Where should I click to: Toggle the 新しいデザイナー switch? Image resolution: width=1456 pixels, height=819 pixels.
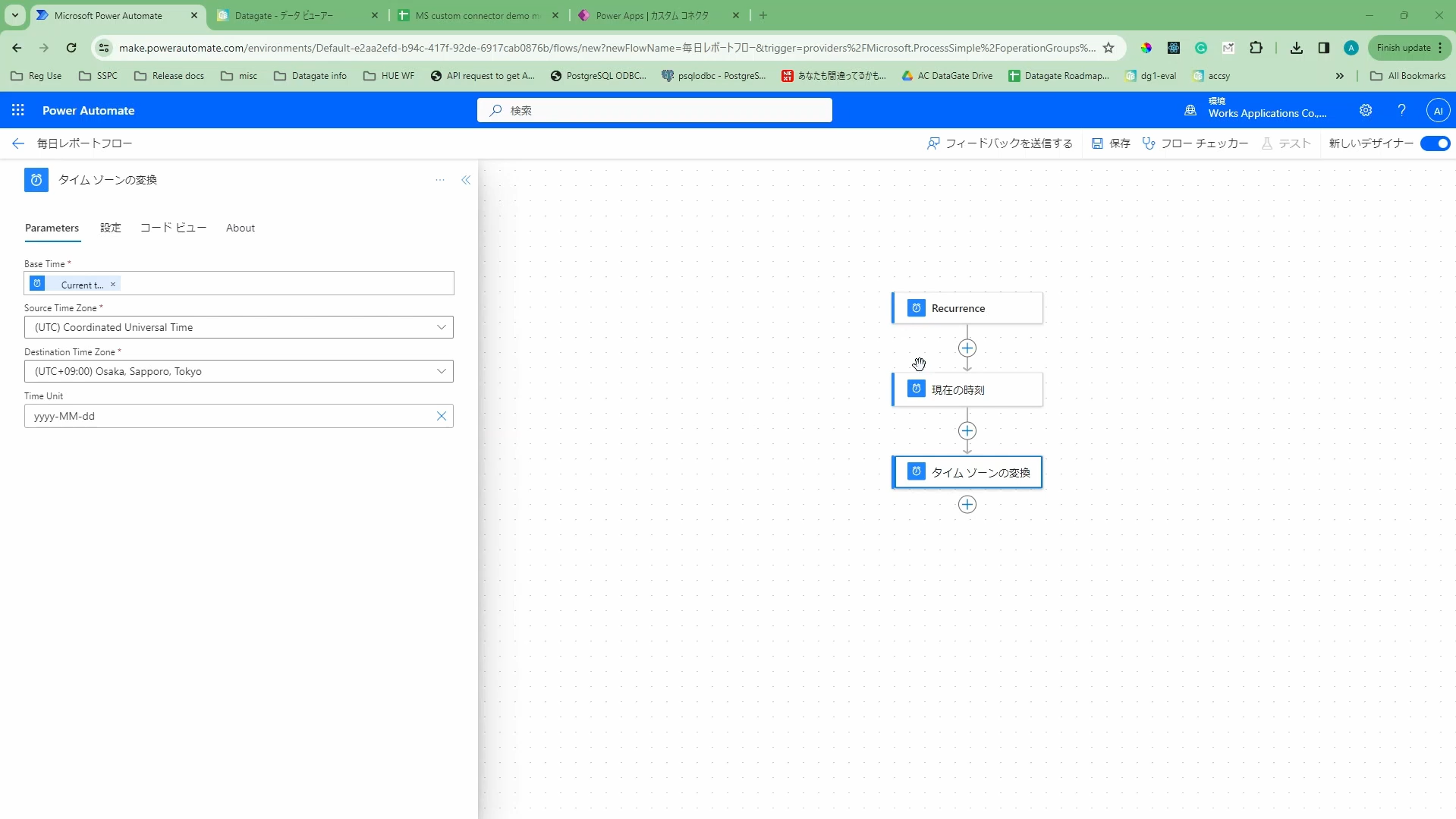(x=1436, y=143)
